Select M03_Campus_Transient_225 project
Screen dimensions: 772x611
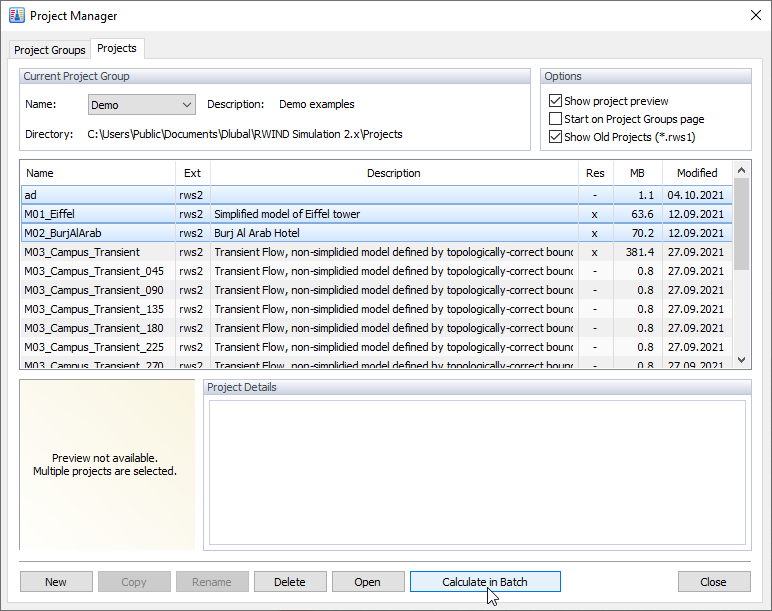click(377, 347)
